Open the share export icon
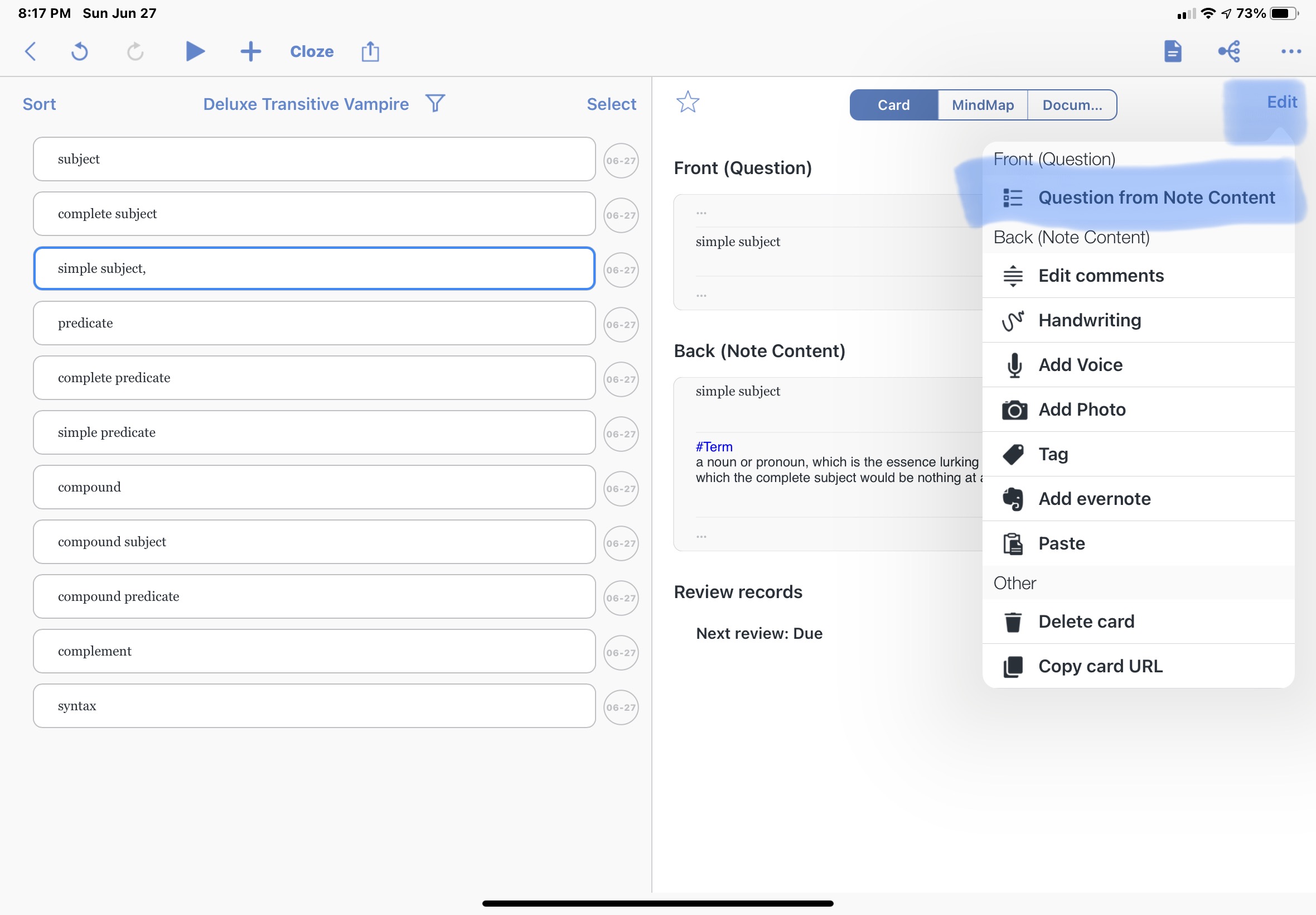 [370, 51]
